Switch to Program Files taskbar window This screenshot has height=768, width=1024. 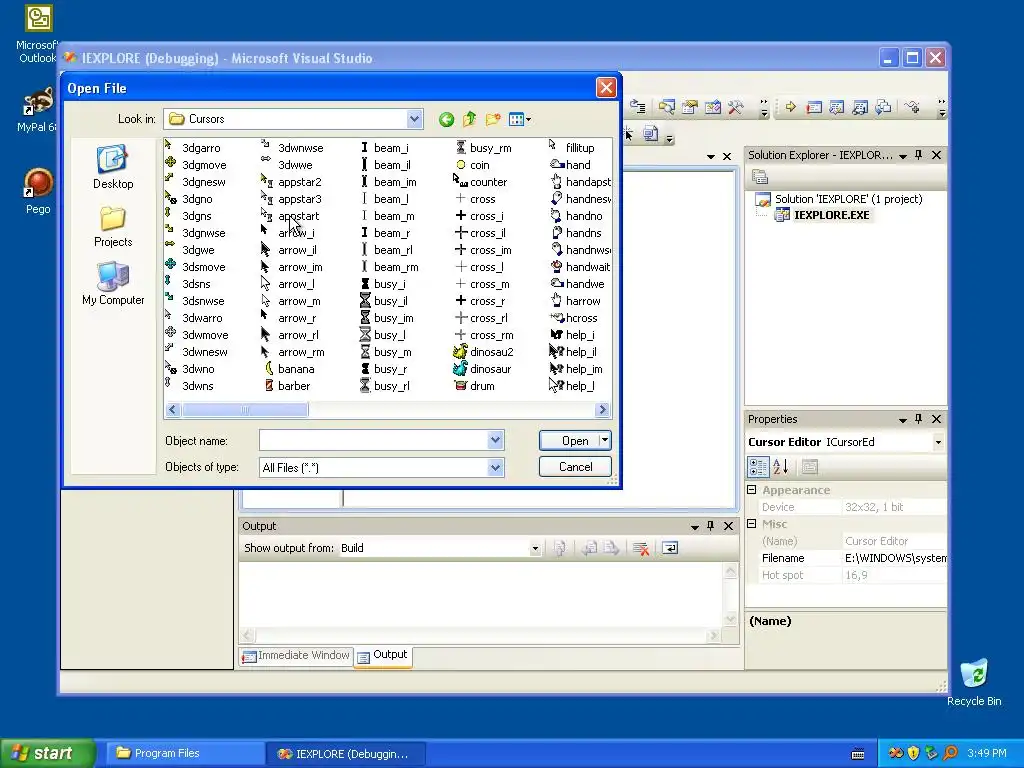(x=186, y=754)
